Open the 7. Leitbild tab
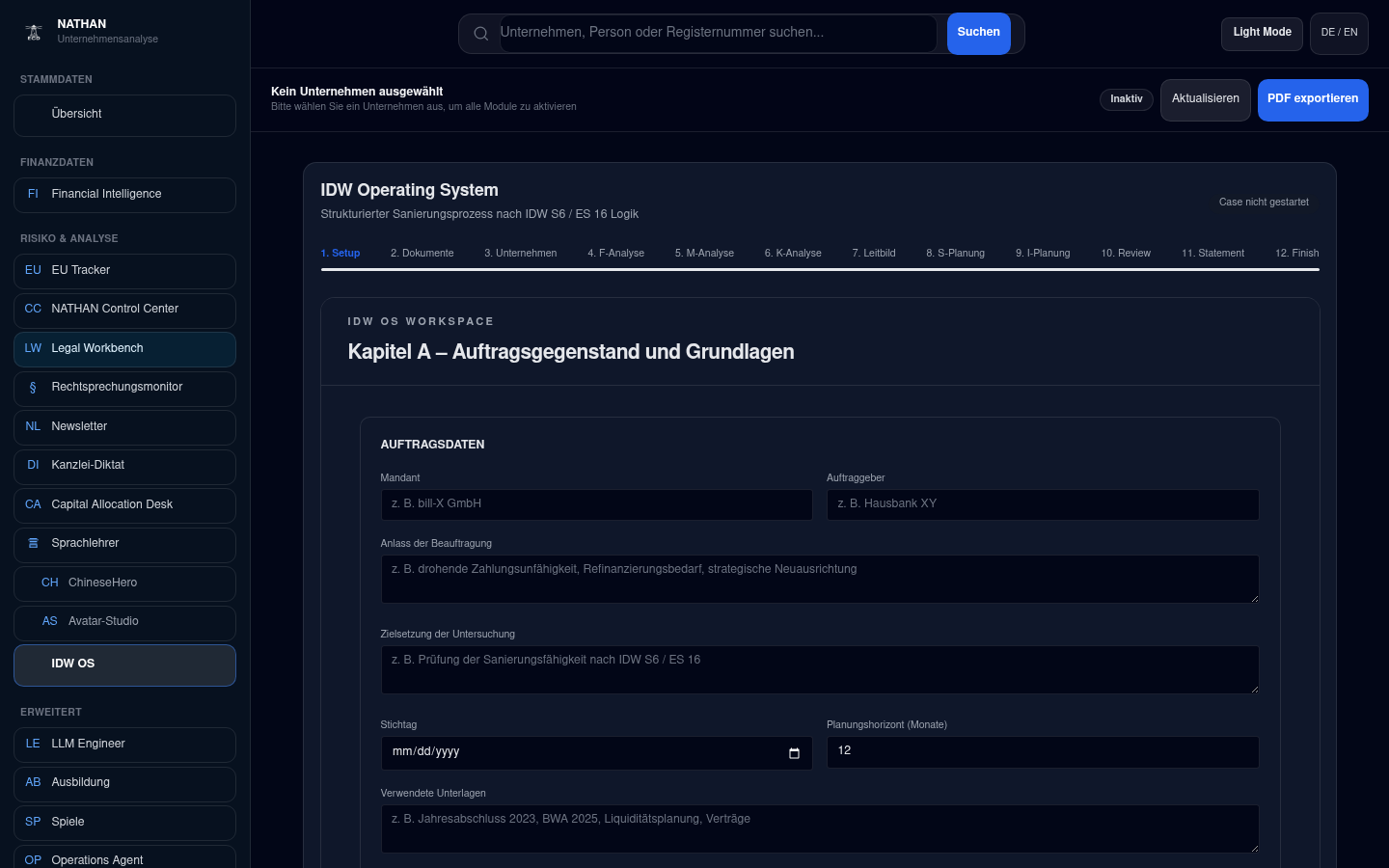 (874, 254)
